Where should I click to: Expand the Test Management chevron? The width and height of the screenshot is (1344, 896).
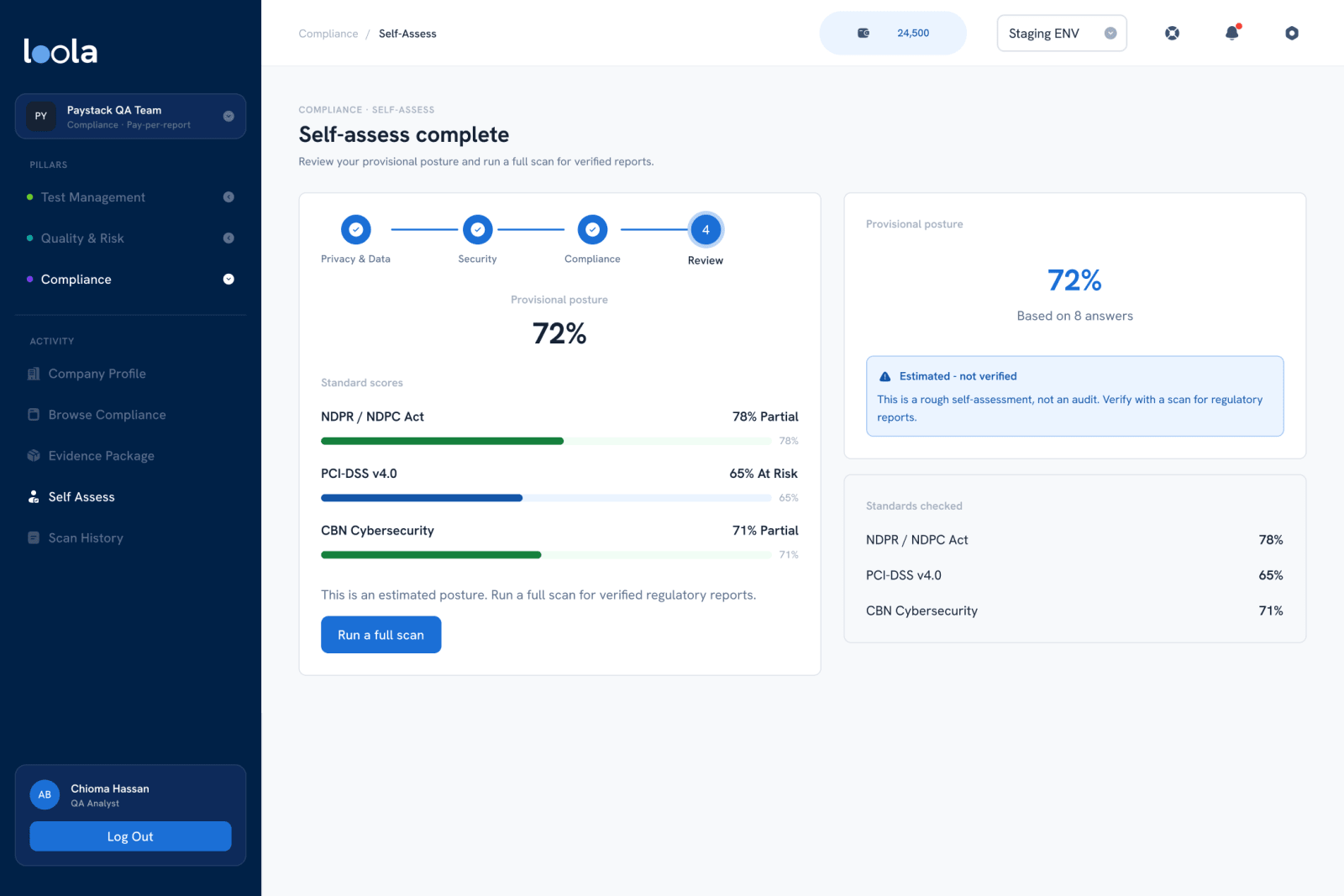click(228, 197)
